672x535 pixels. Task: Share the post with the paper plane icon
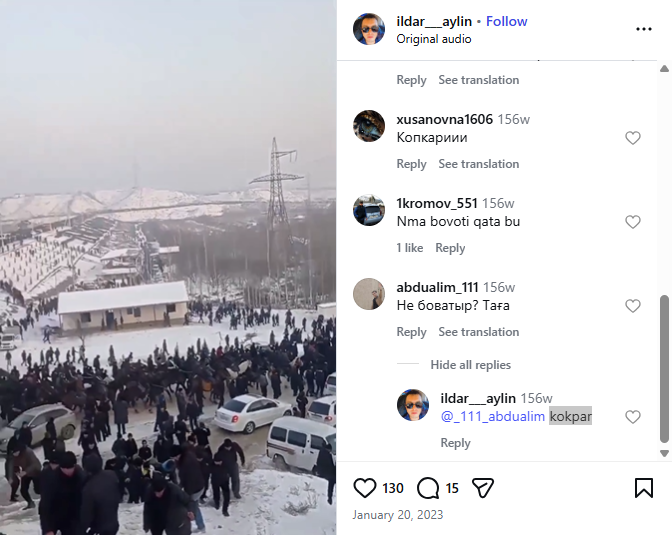tap(483, 488)
